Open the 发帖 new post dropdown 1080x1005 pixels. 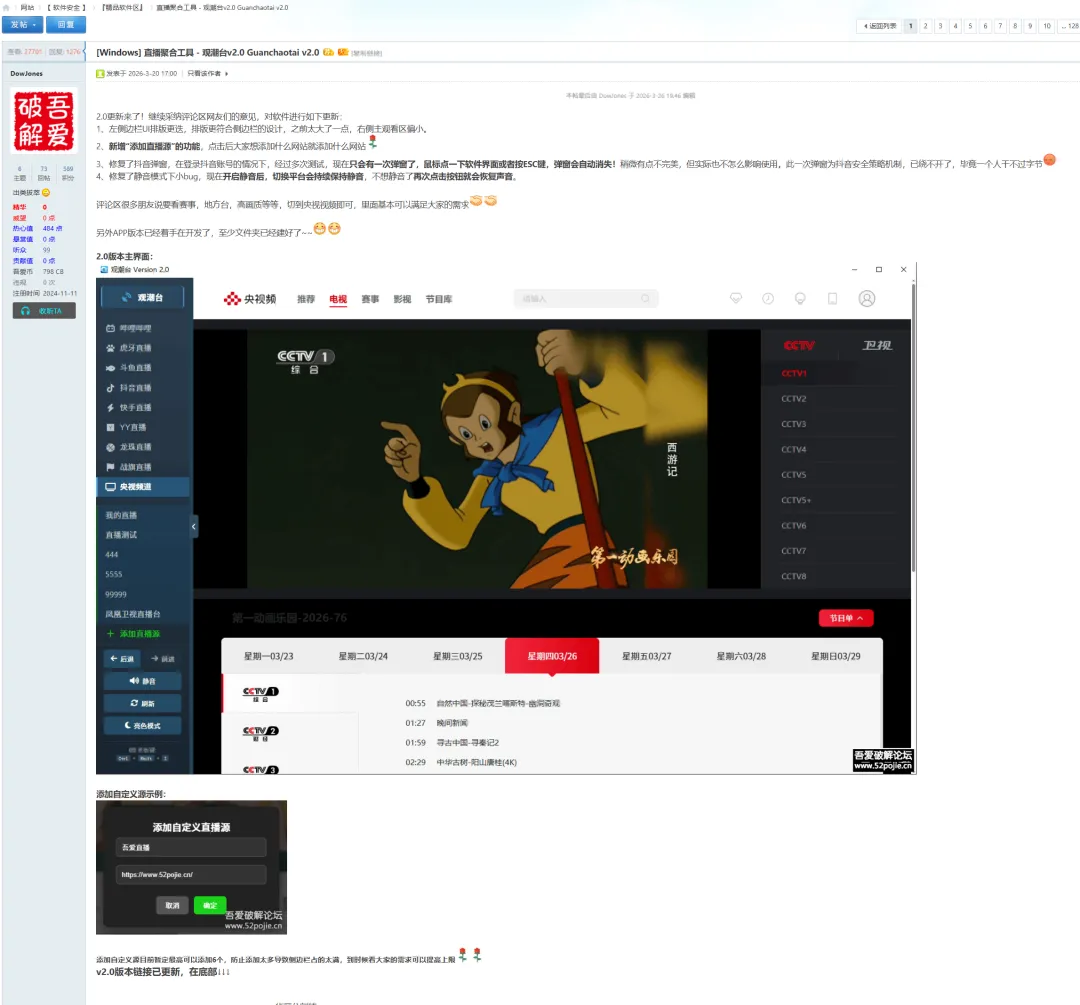(x=23, y=25)
